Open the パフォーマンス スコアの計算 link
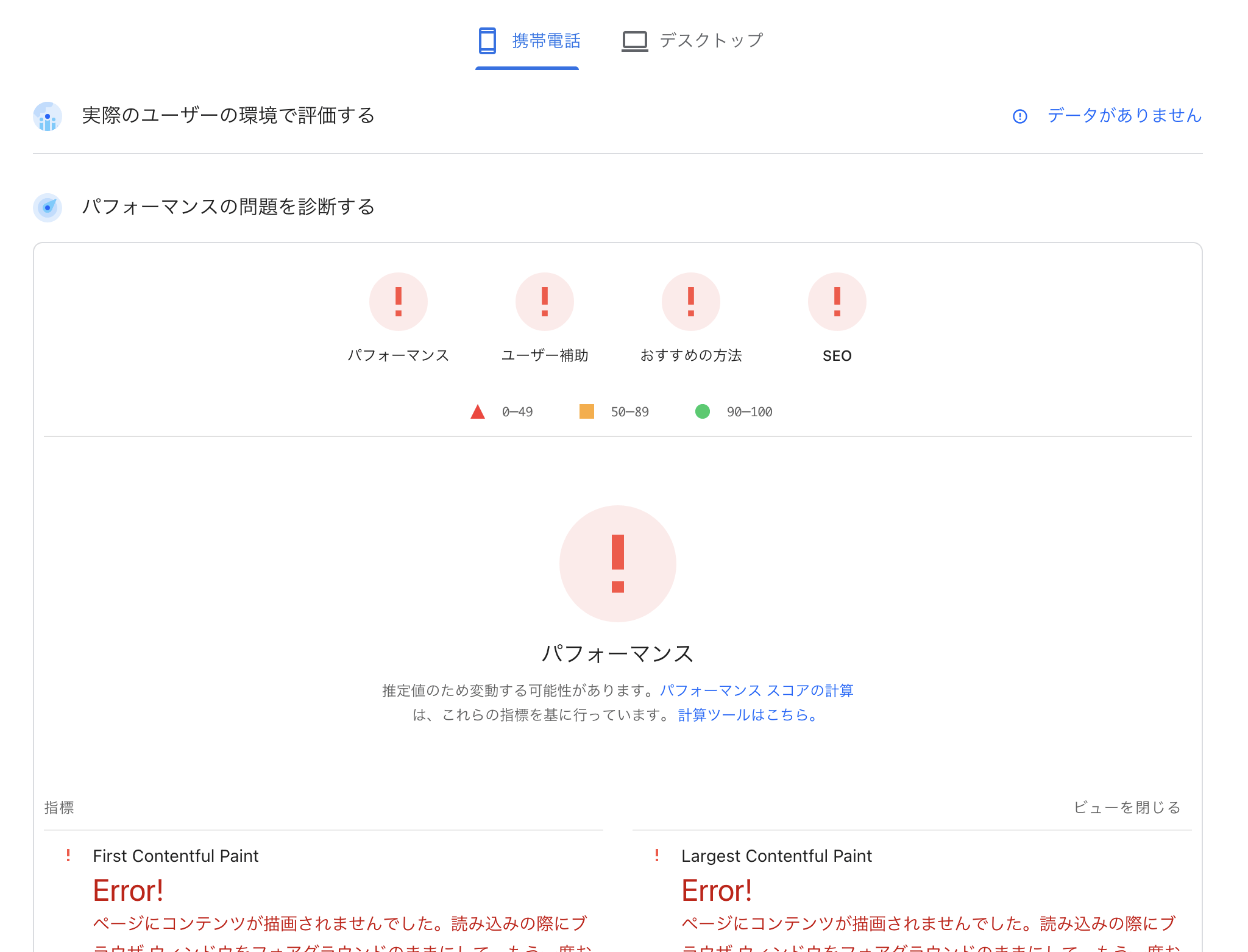 click(757, 691)
